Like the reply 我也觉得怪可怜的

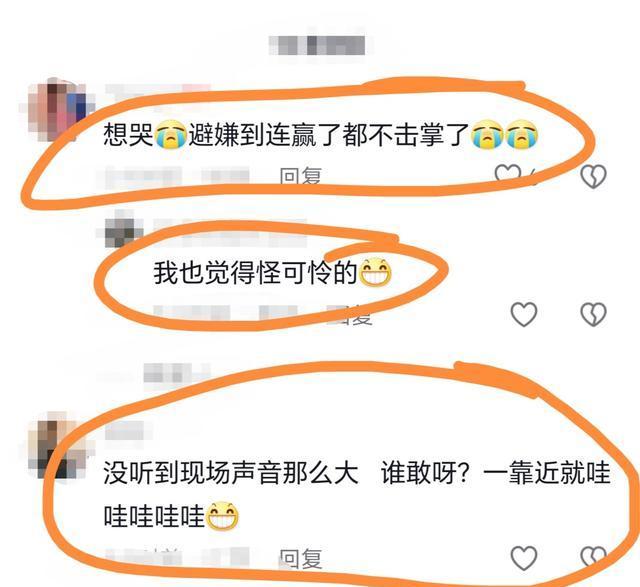click(x=524, y=314)
